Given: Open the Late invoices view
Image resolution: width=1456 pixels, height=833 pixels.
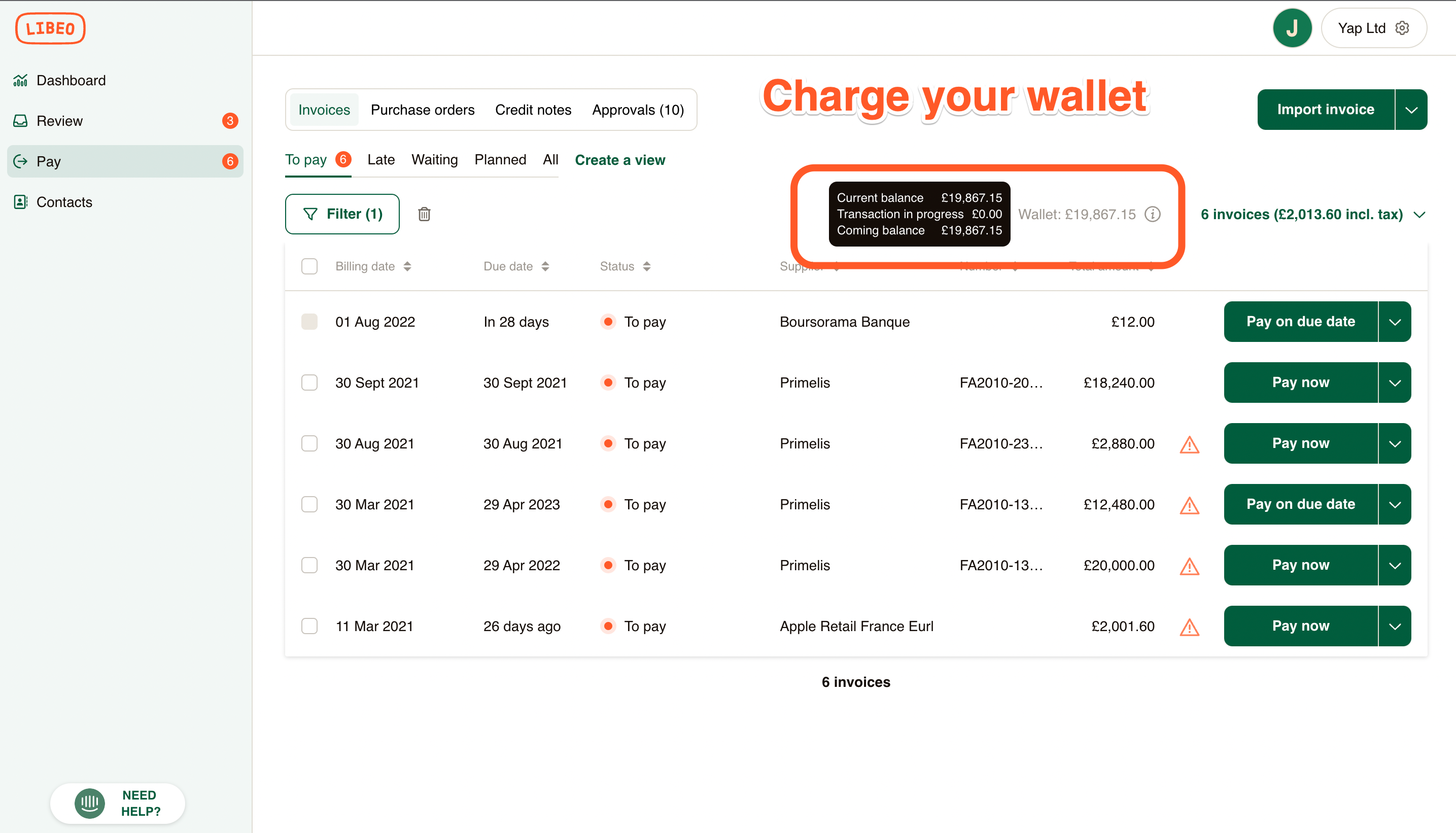Looking at the screenshot, I should click(381, 160).
